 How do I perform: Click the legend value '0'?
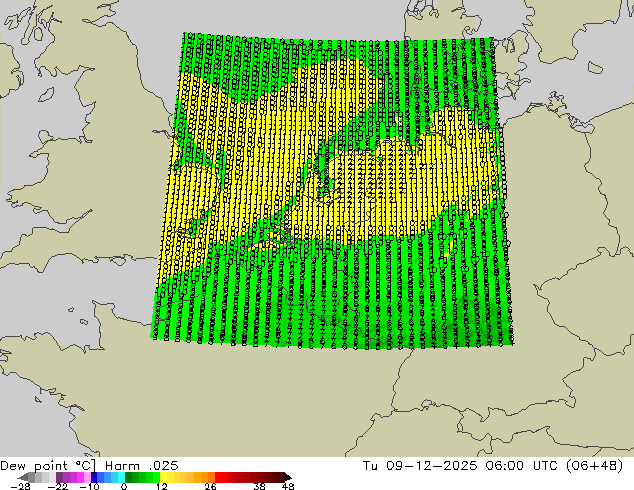click(124, 486)
